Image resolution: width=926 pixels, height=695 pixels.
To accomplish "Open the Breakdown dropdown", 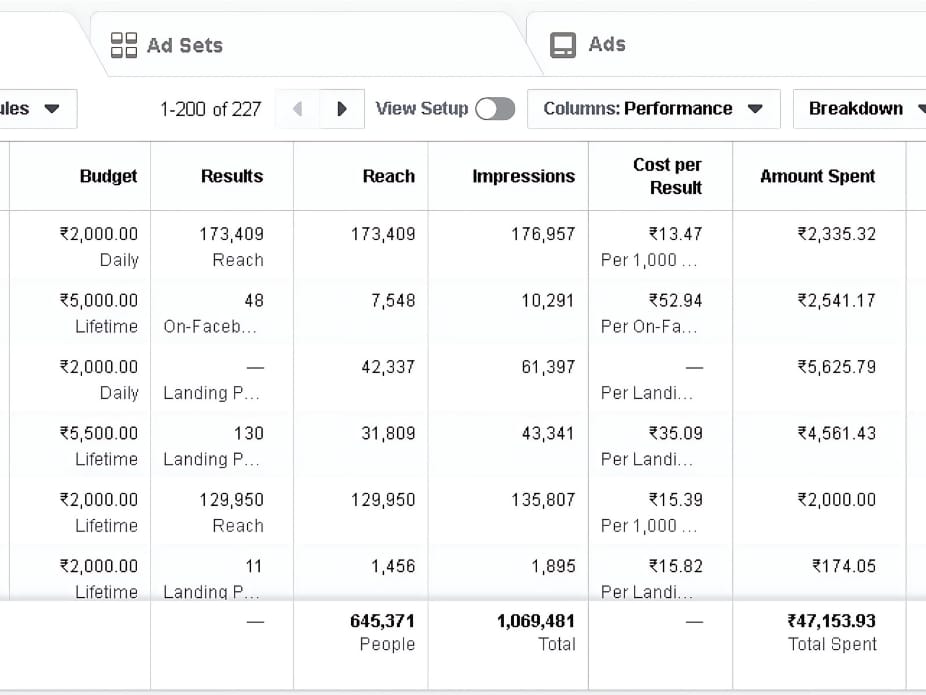I will 859,109.
